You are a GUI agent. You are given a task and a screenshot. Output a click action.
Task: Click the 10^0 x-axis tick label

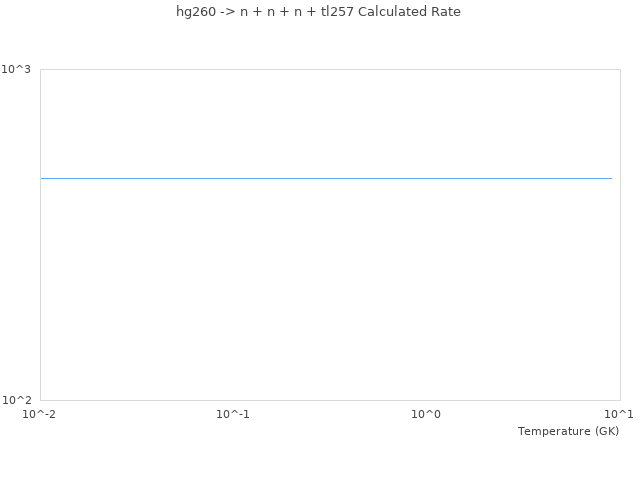click(x=426, y=414)
